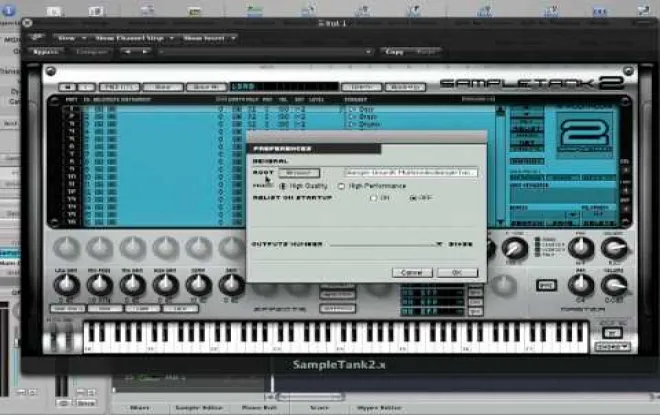This screenshot has width=660, height=415.
Task: Go to the previous plugin setting arrow
Action: click(128, 52)
